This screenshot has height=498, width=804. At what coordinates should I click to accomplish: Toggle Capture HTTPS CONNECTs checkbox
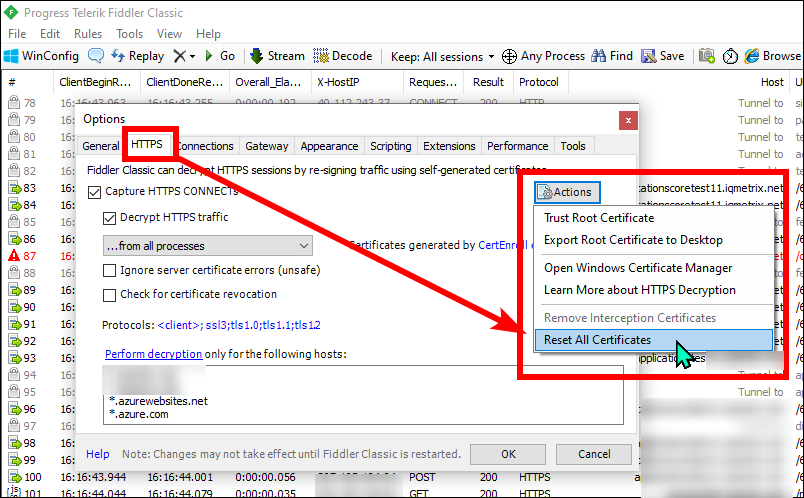pos(94,192)
